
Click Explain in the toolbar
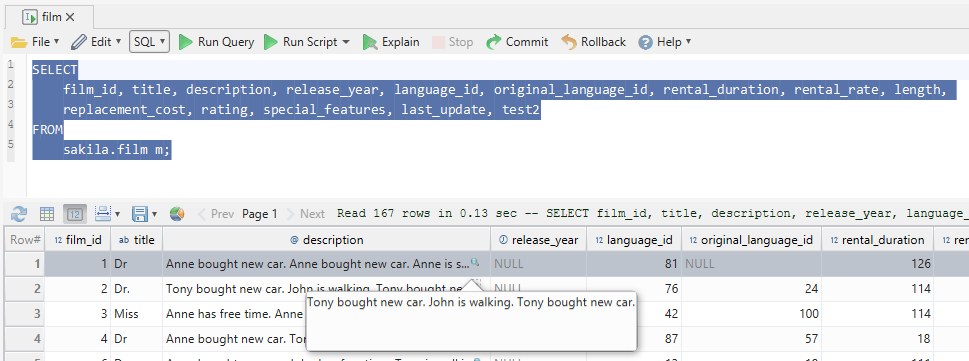coord(391,42)
